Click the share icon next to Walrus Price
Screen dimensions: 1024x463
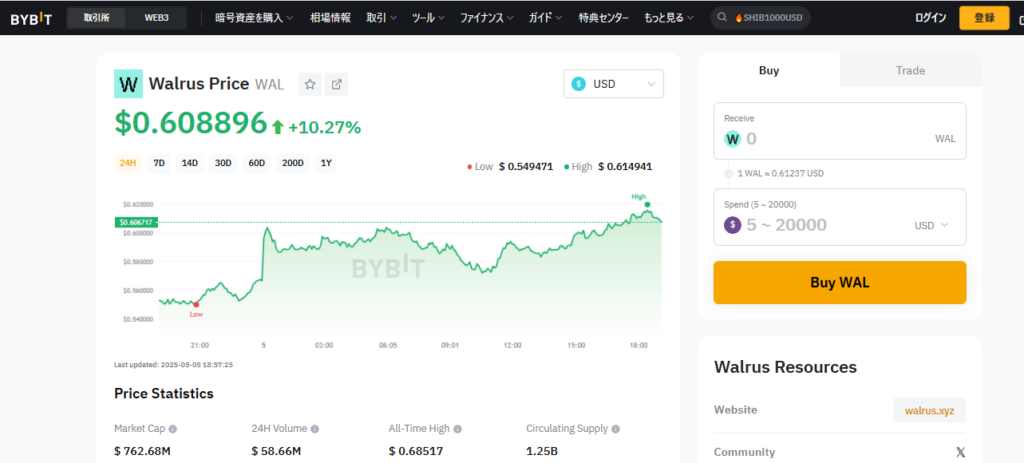(337, 84)
